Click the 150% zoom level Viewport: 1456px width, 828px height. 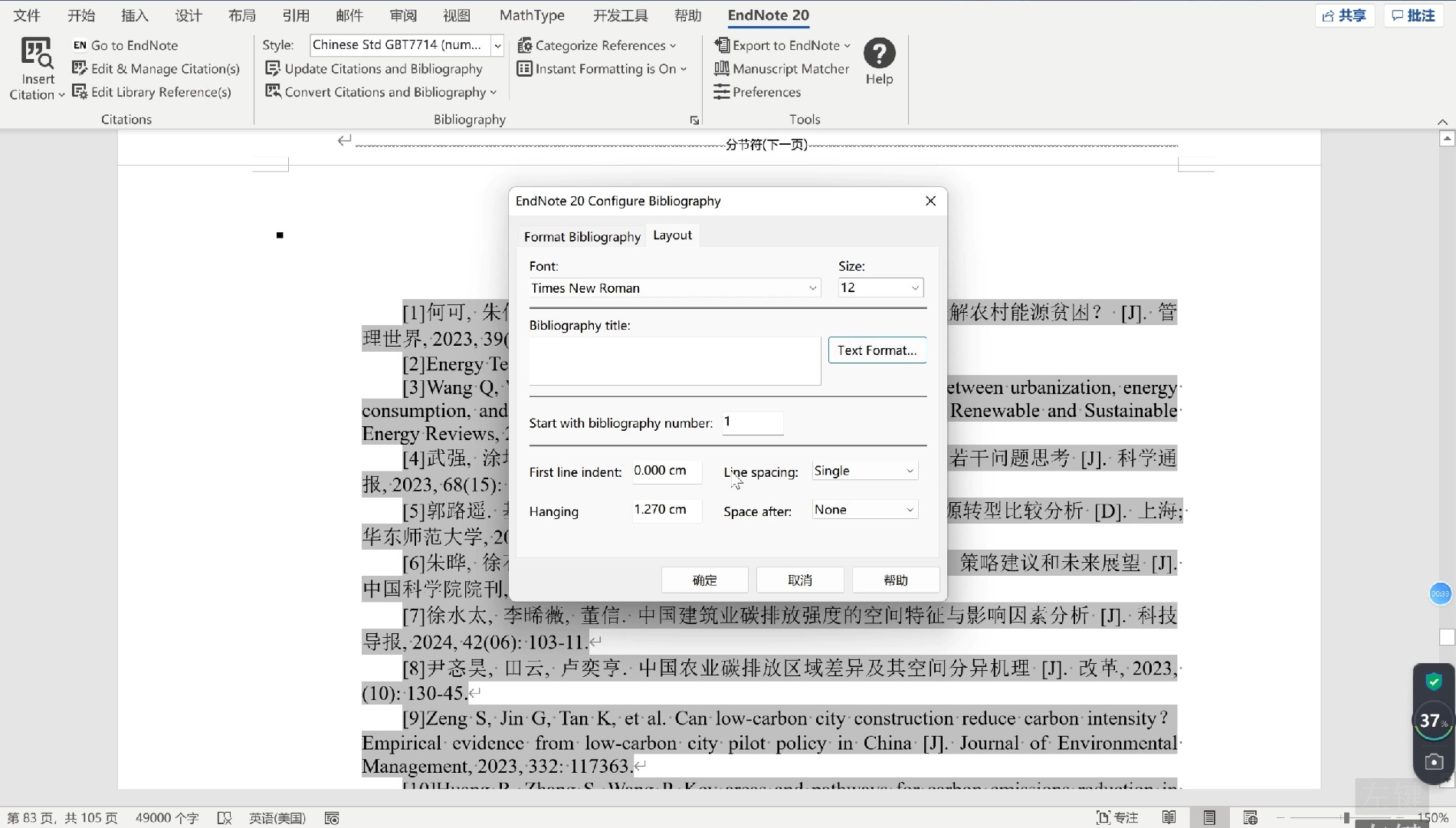1432,818
